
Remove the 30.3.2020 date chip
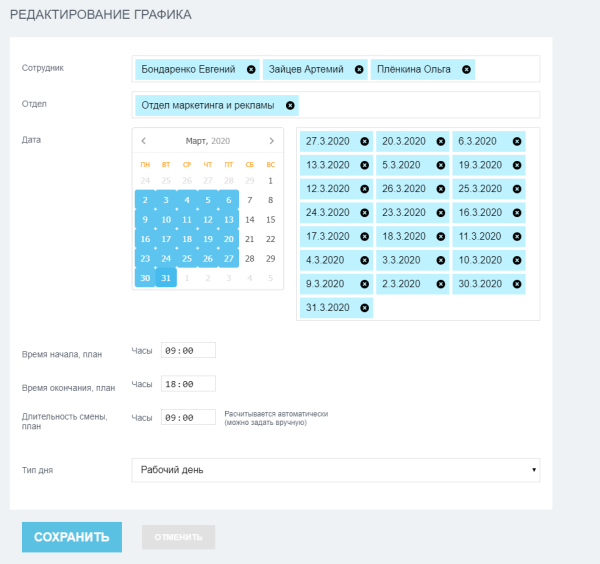pos(516,284)
